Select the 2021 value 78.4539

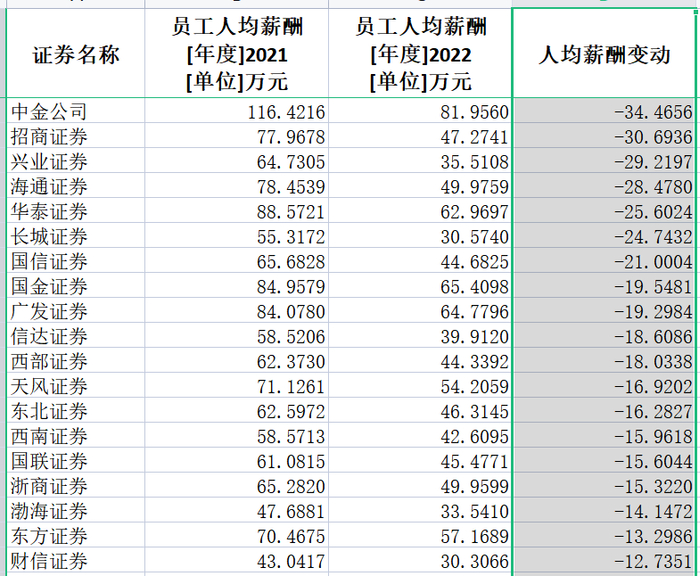(237, 185)
